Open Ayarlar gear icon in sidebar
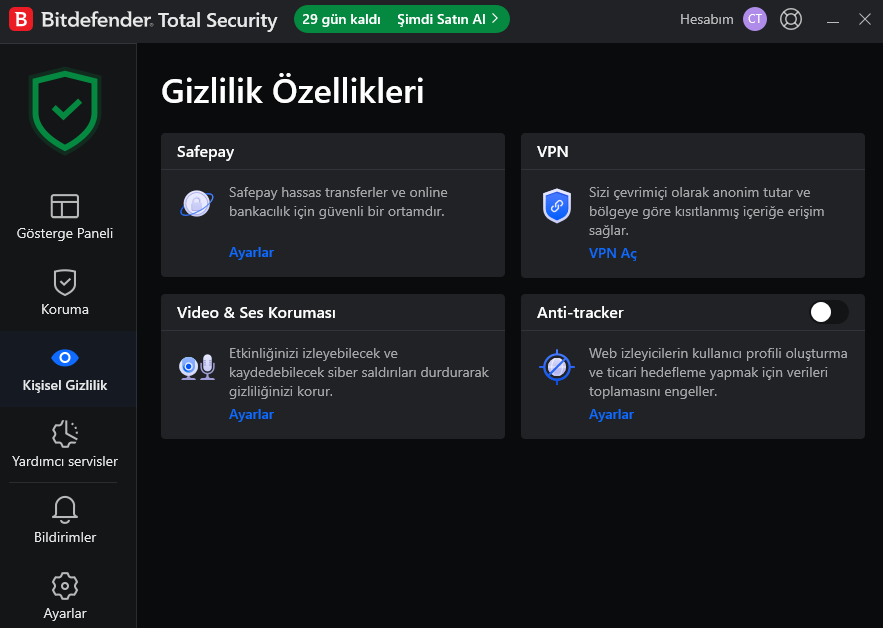 point(65,586)
